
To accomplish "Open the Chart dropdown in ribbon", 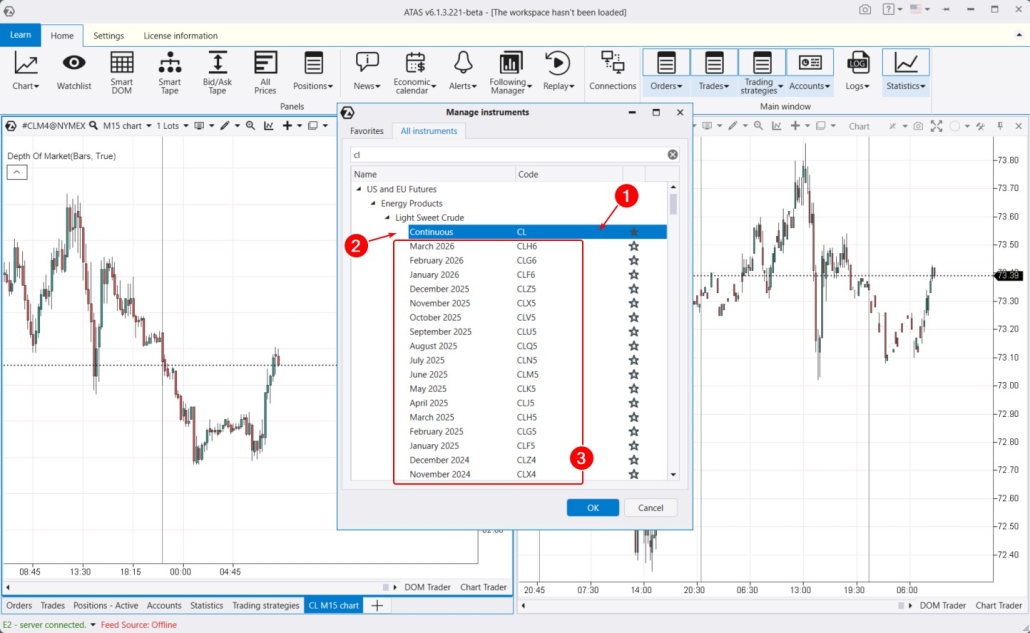I will pos(26,71).
